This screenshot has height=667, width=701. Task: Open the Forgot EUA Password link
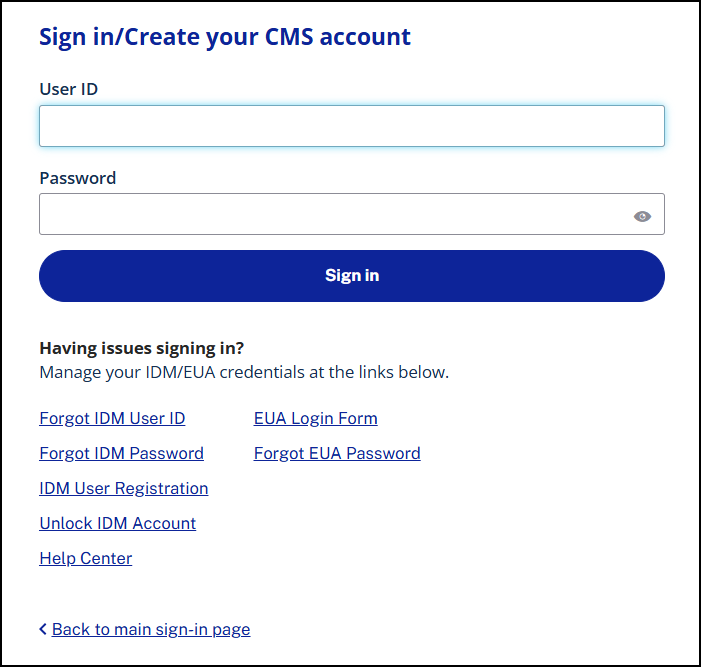tap(337, 453)
